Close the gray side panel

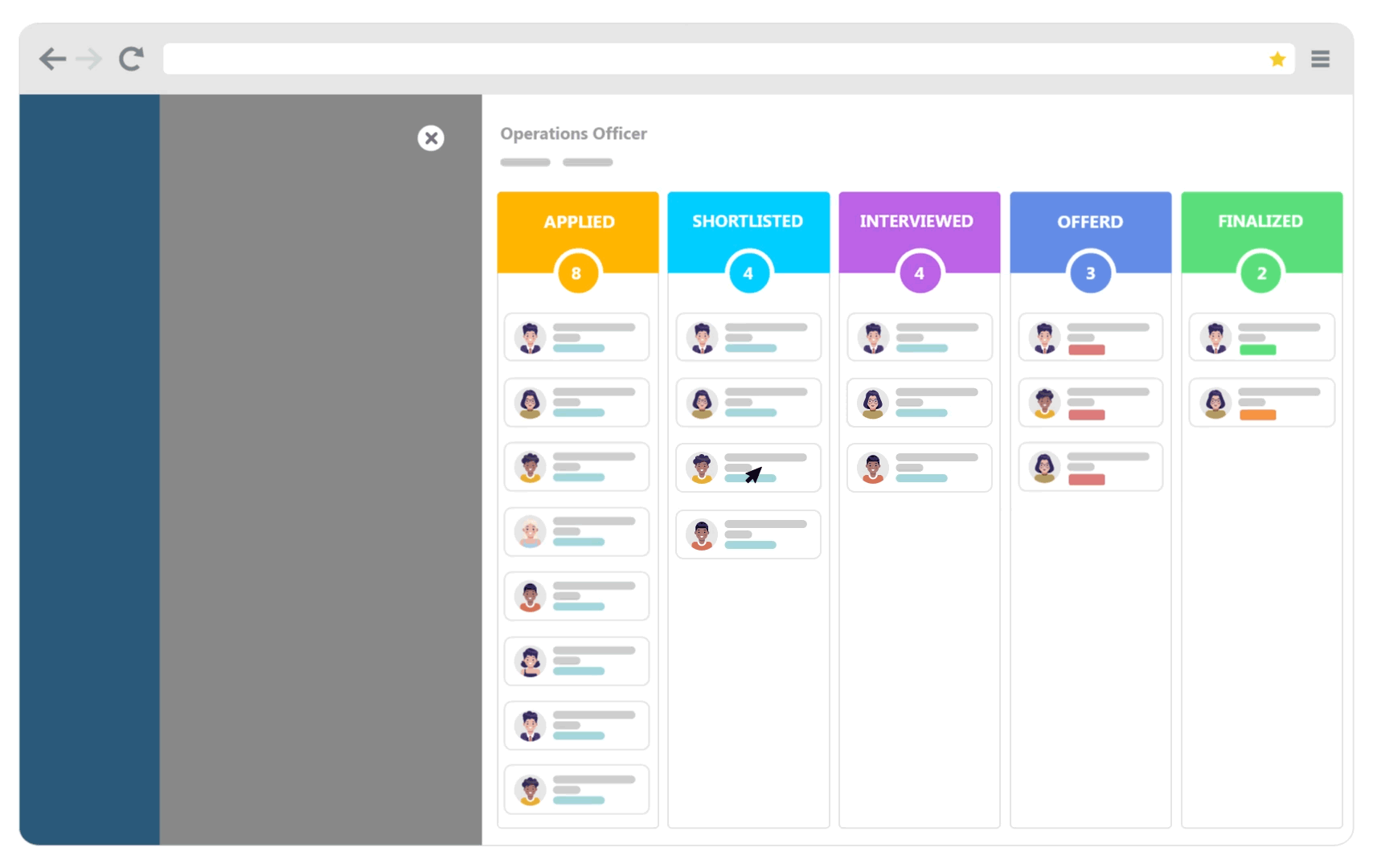click(431, 138)
